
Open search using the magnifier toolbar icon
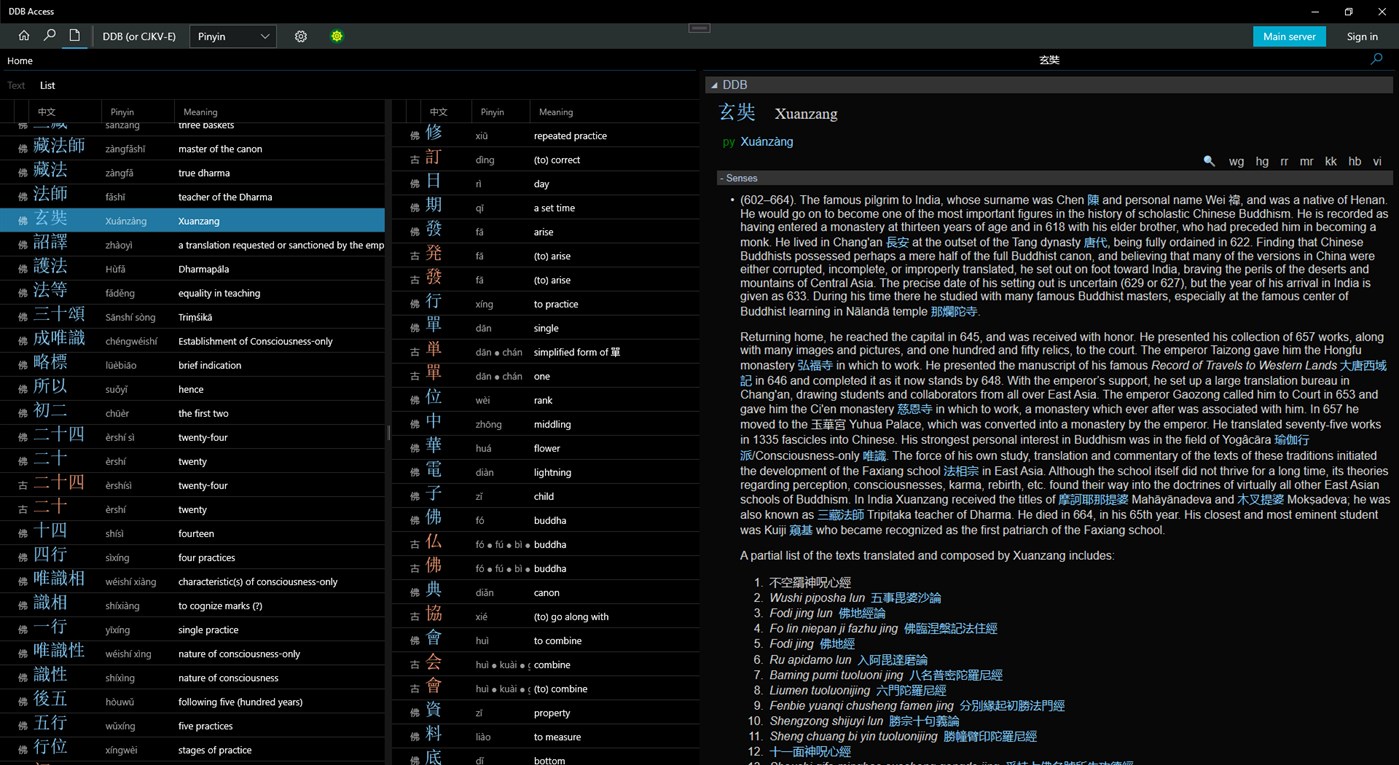click(x=48, y=36)
